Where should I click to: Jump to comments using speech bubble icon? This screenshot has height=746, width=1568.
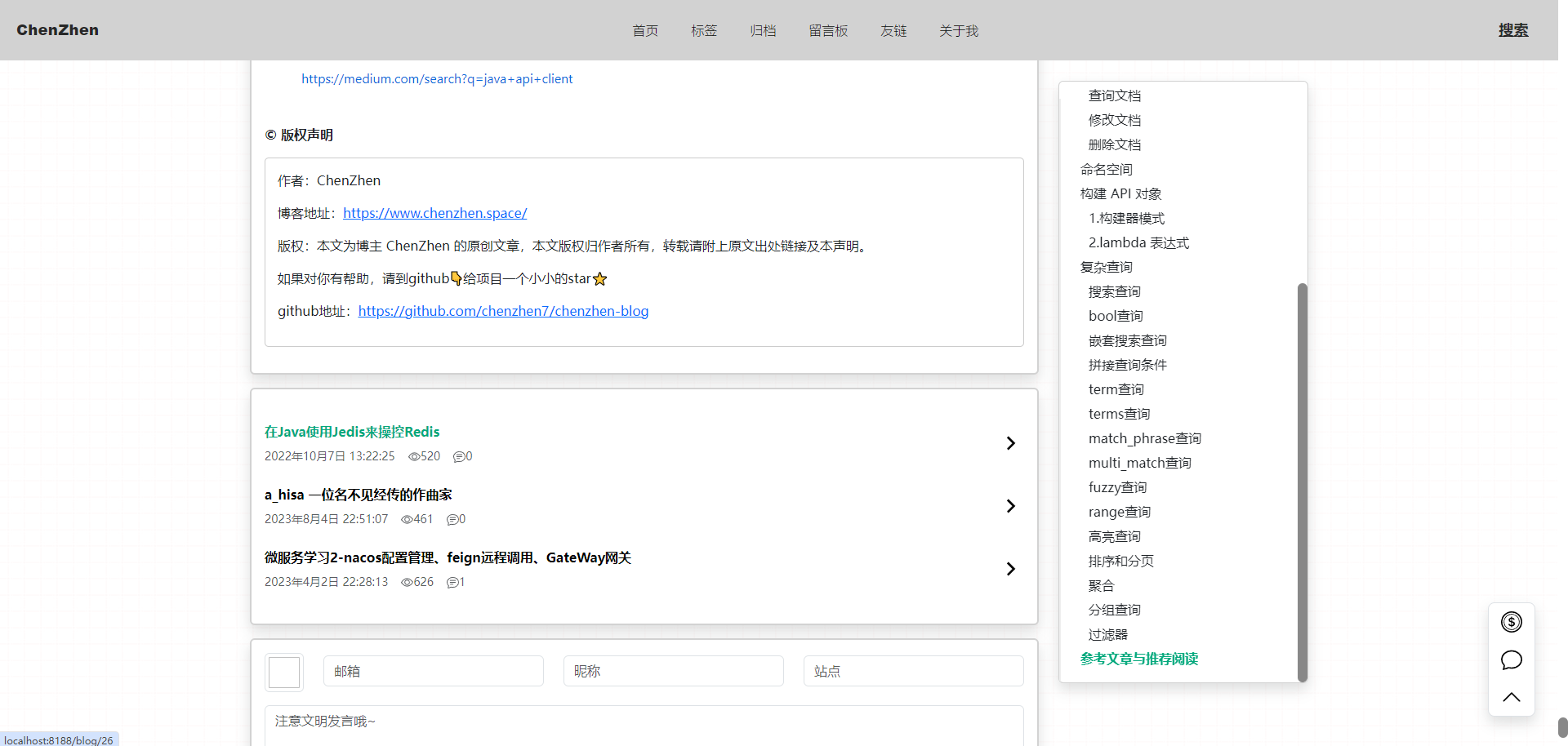click(1512, 659)
